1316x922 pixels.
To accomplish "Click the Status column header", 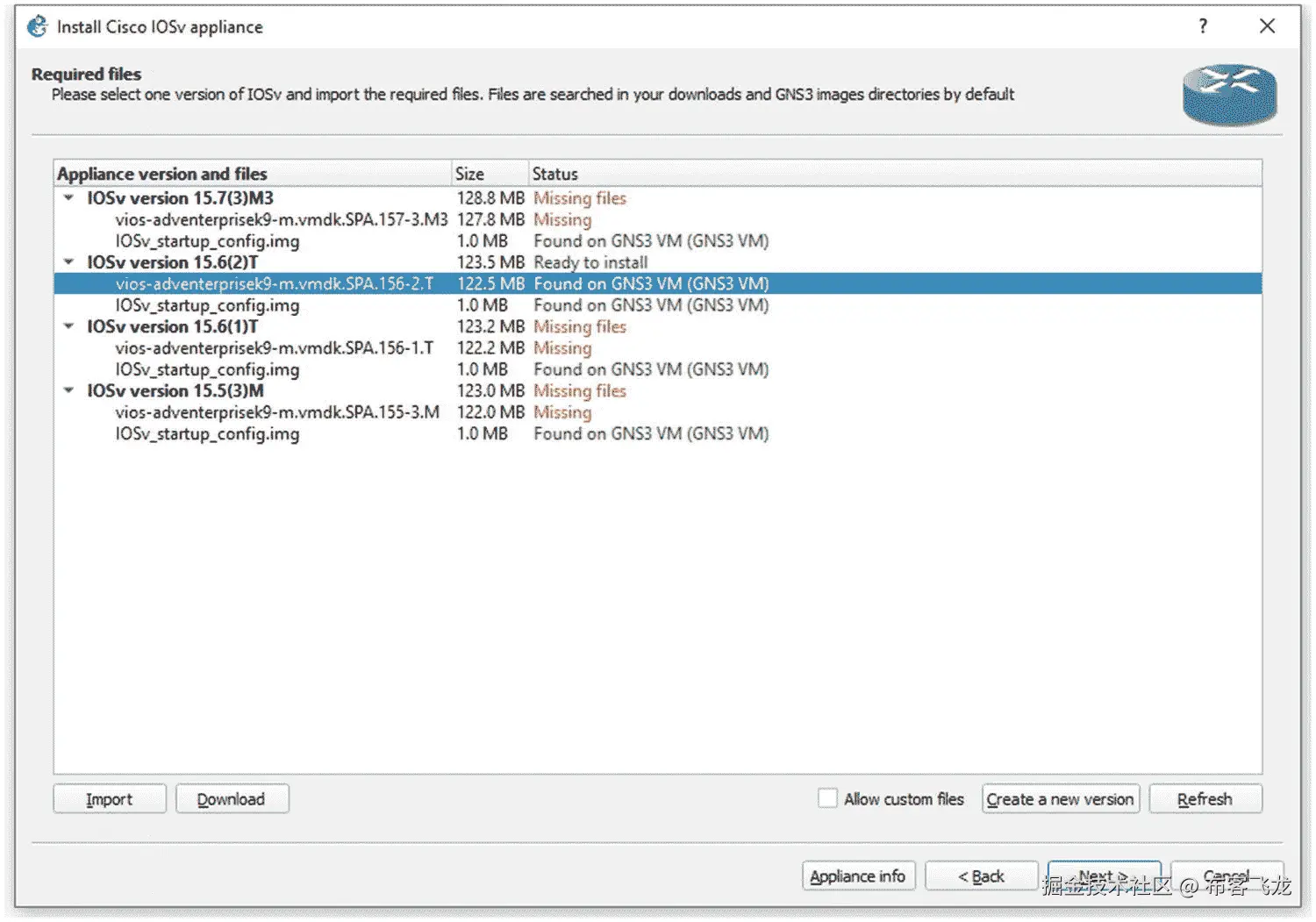I will pyautogui.click(x=896, y=174).
